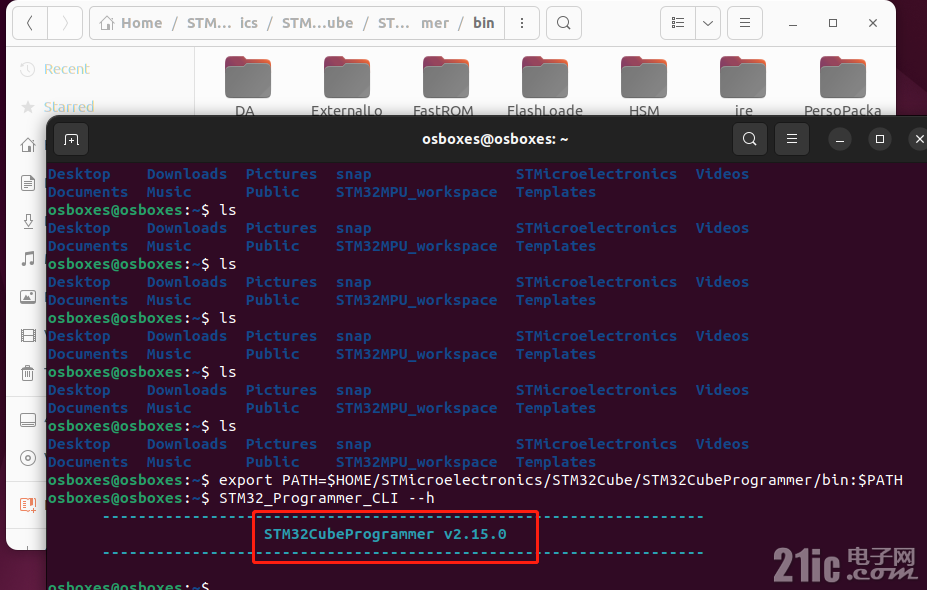927x590 pixels.
Task: Open the Pictures sidebar icon in Files
Action: pyautogui.click(x=28, y=297)
